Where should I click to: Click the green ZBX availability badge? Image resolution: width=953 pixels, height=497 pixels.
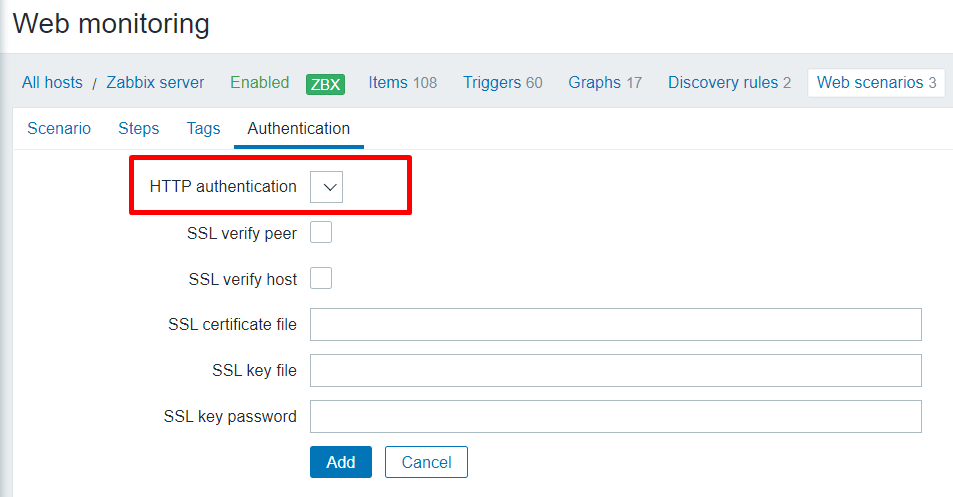[325, 84]
